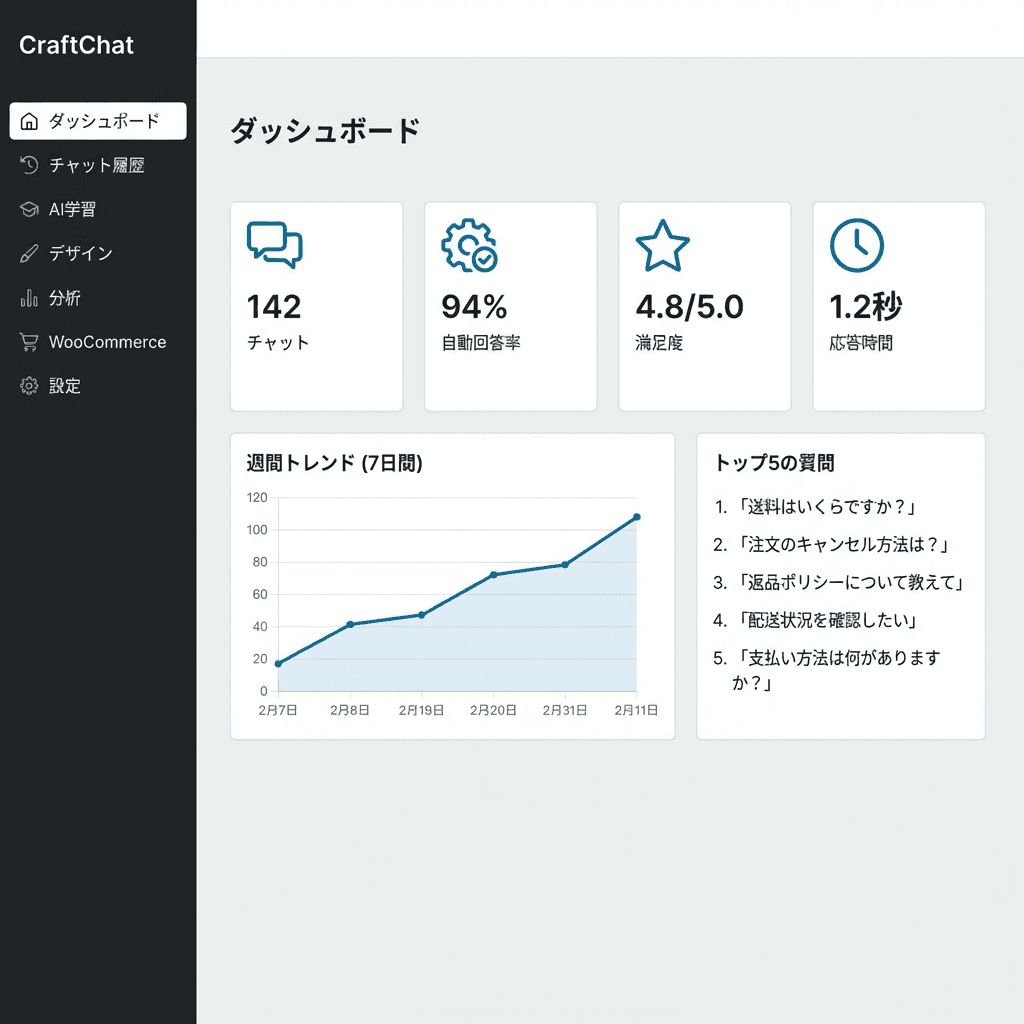Navigate to the WooCommerce section

[107, 341]
